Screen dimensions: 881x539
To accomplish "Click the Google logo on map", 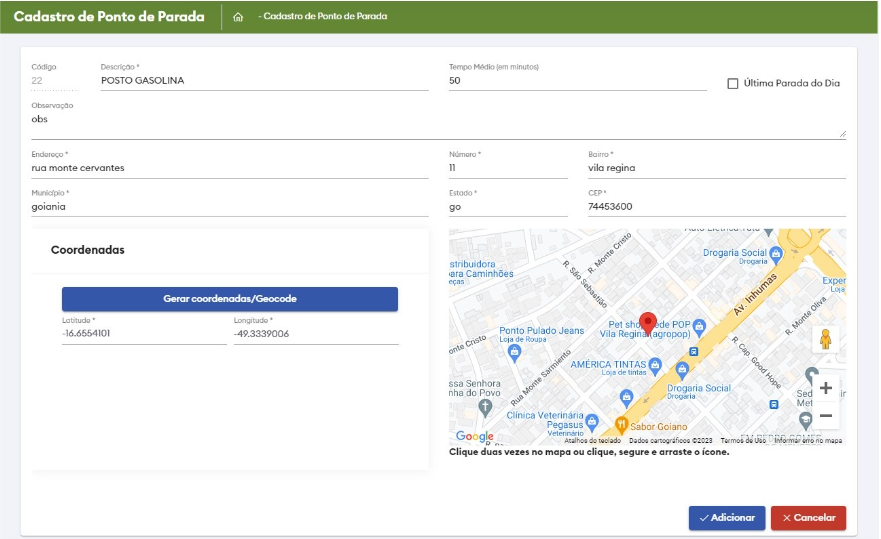I will tap(474, 436).
